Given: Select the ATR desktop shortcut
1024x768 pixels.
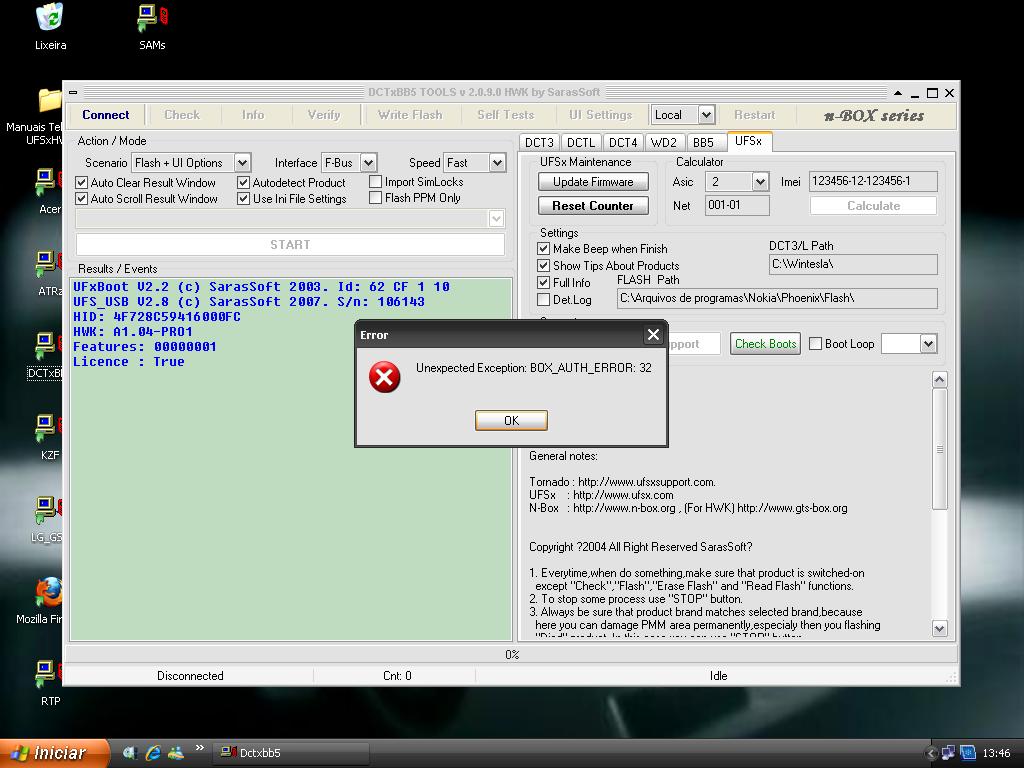Looking at the screenshot, I should point(48,264).
